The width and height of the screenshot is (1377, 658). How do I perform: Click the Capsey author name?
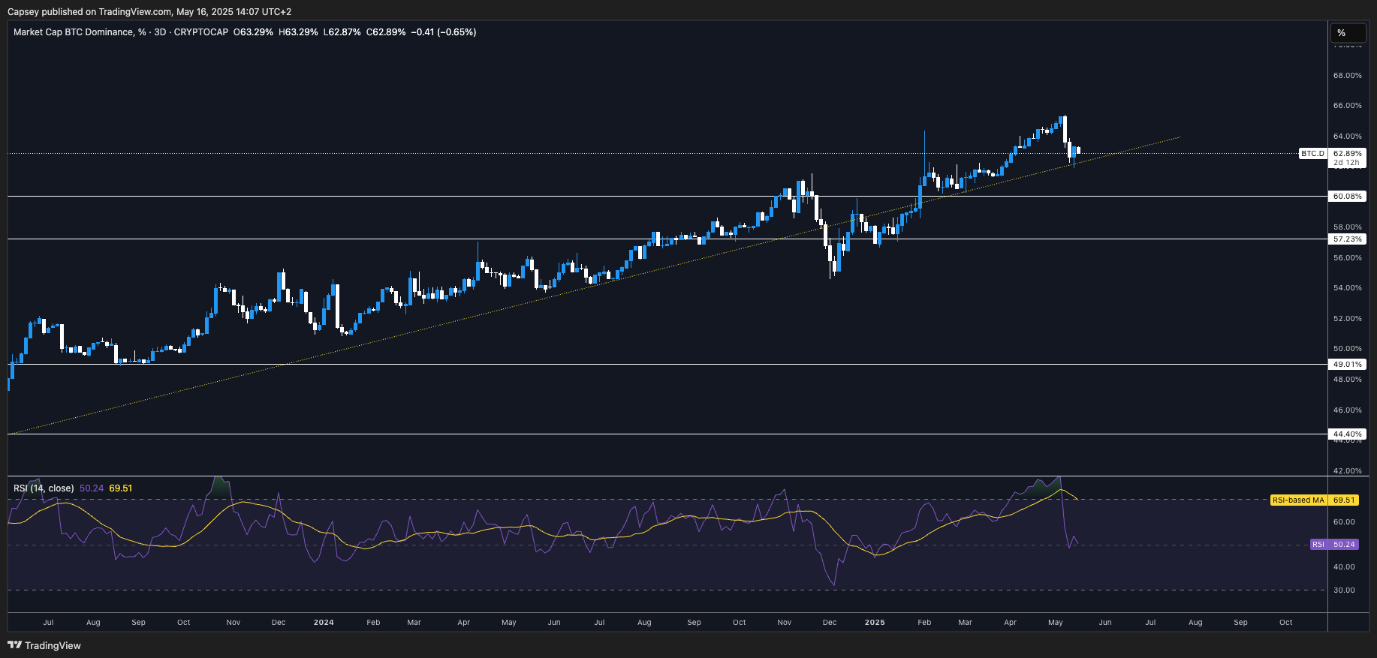(x=21, y=12)
